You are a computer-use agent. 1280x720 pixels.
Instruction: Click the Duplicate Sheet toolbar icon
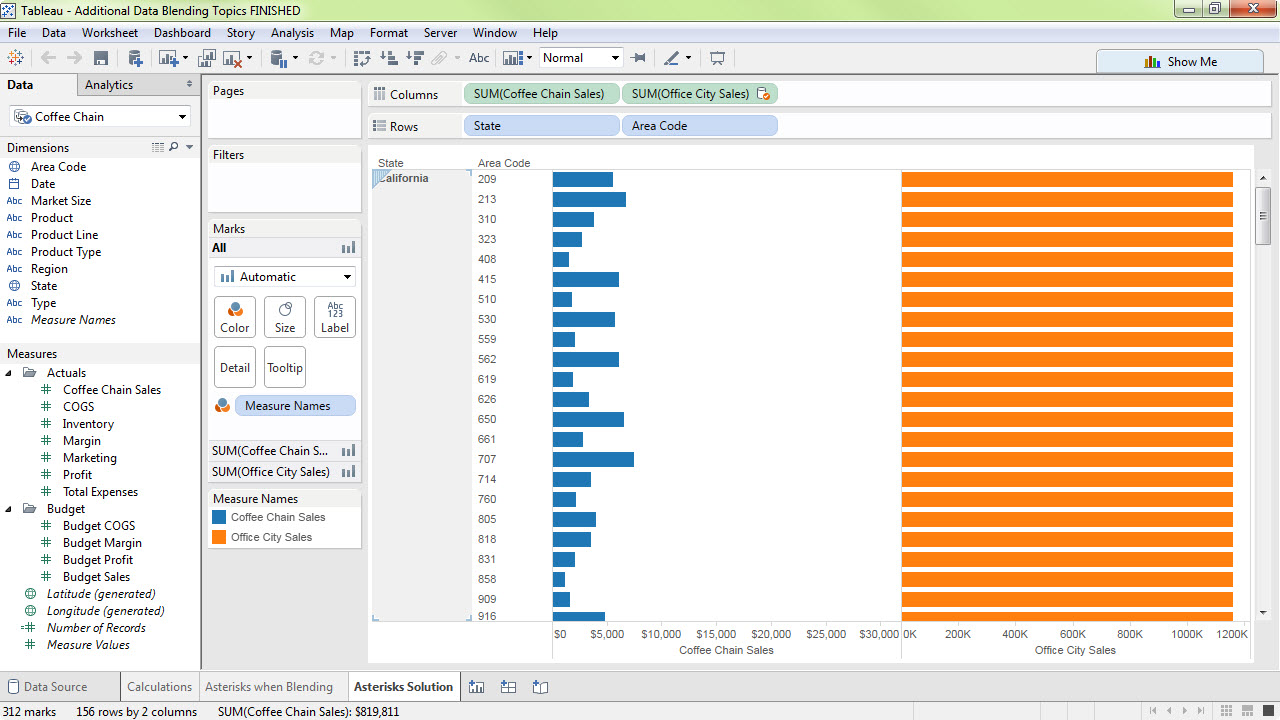(x=207, y=57)
